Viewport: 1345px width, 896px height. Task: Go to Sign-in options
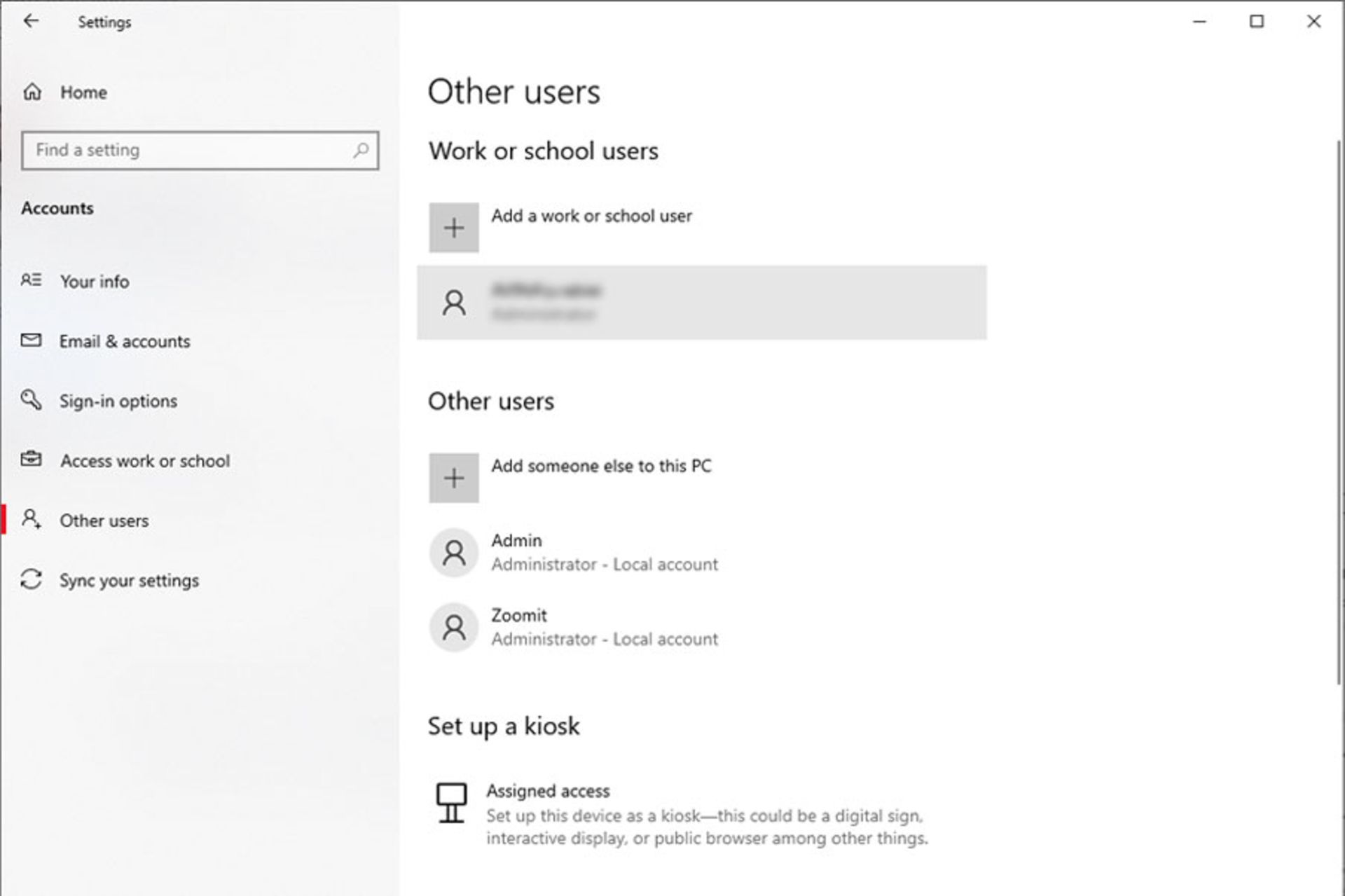[118, 401]
